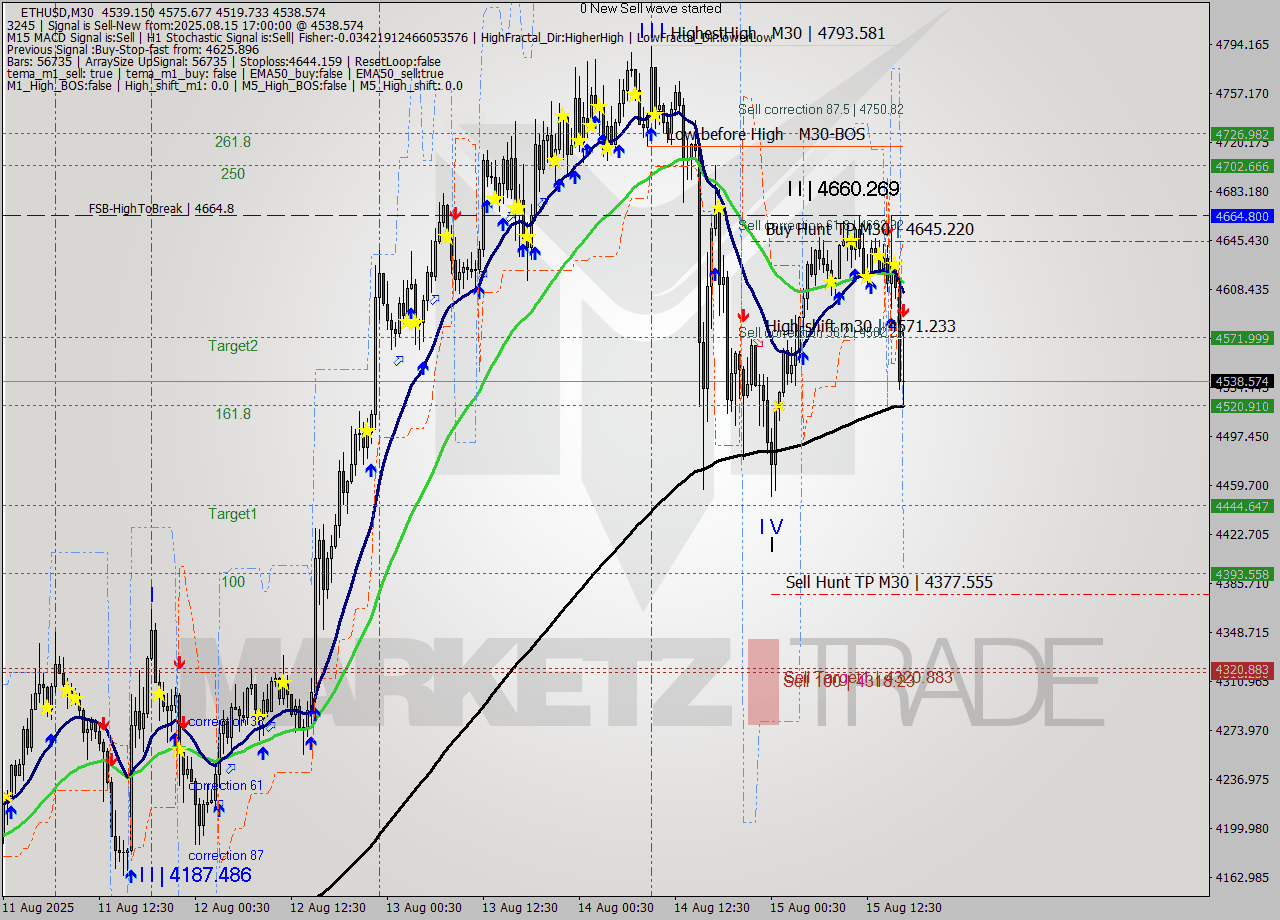Click the green 4726.982 price tag
This screenshot has height=920, width=1280.
coord(1241,134)
